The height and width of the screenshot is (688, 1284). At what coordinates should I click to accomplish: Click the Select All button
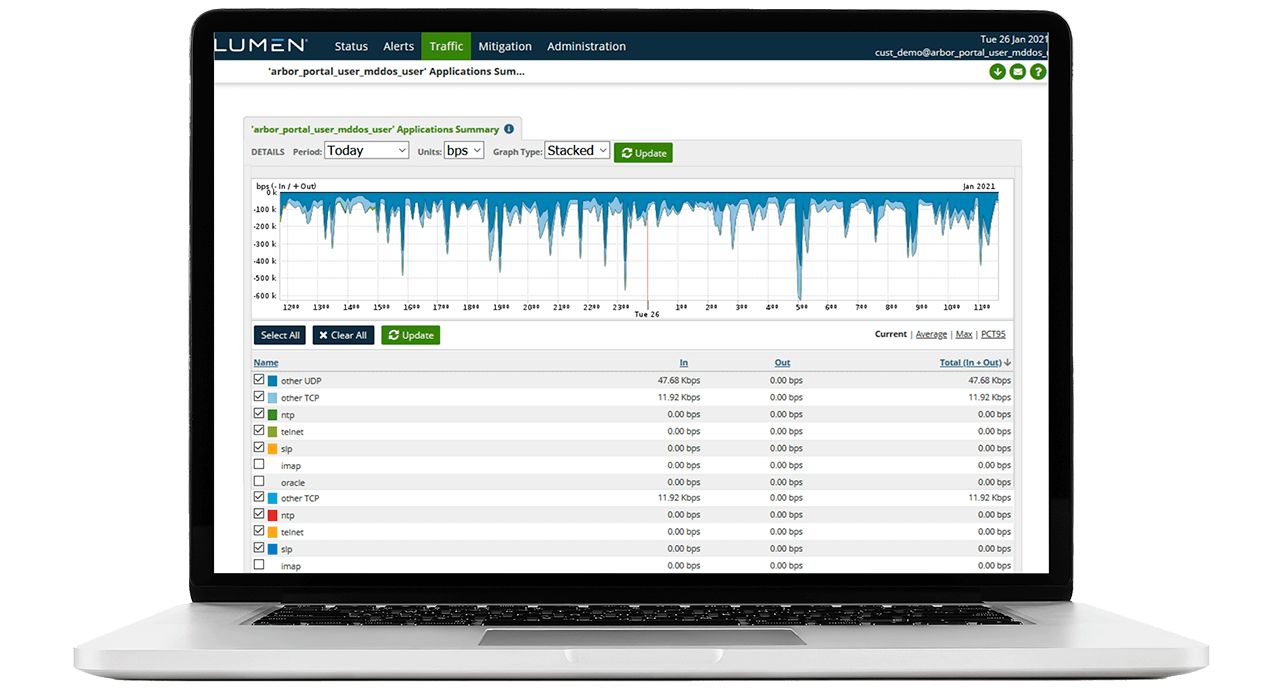pos(280,335)
